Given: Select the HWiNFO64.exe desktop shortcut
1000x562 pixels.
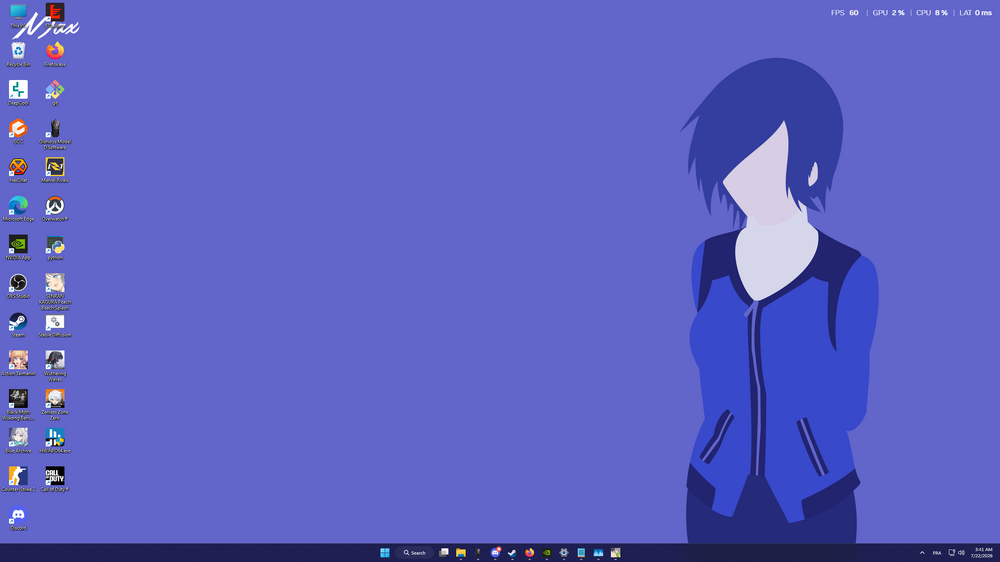Looking at the screenshot, I should pyautogui.click(x=55, y=441).
